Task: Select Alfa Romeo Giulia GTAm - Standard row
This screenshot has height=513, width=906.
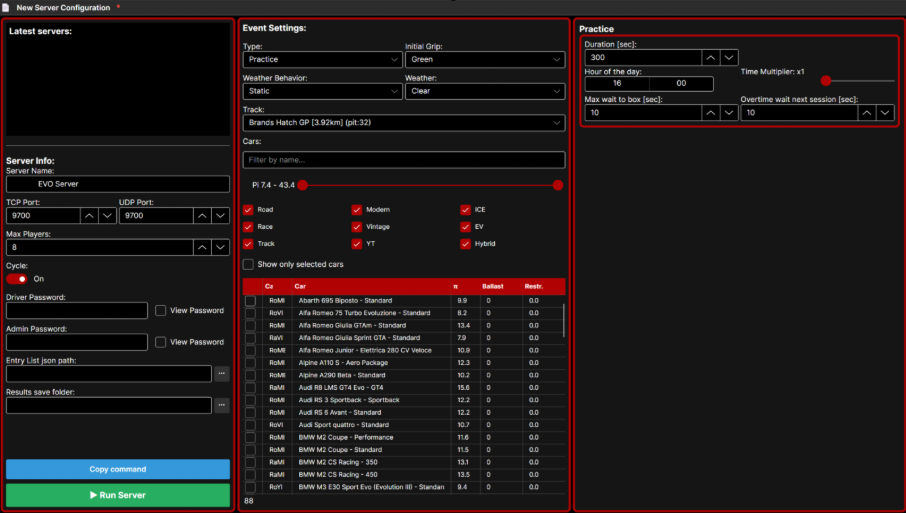Action: 404,326
